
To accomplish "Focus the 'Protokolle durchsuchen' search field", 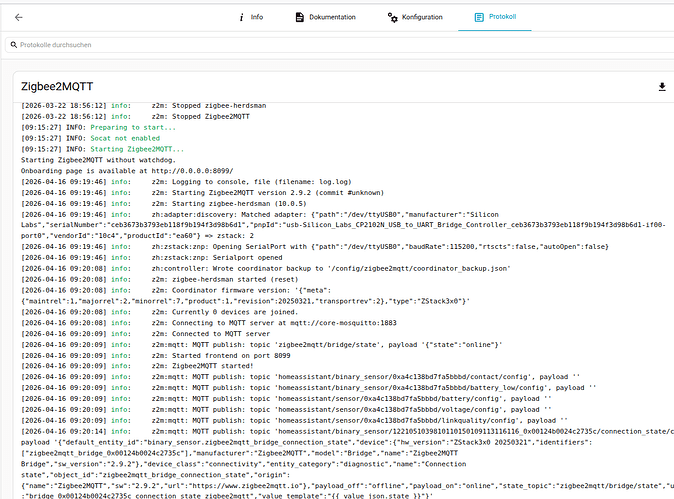I will pyautogui.click(x=340, y=45).
